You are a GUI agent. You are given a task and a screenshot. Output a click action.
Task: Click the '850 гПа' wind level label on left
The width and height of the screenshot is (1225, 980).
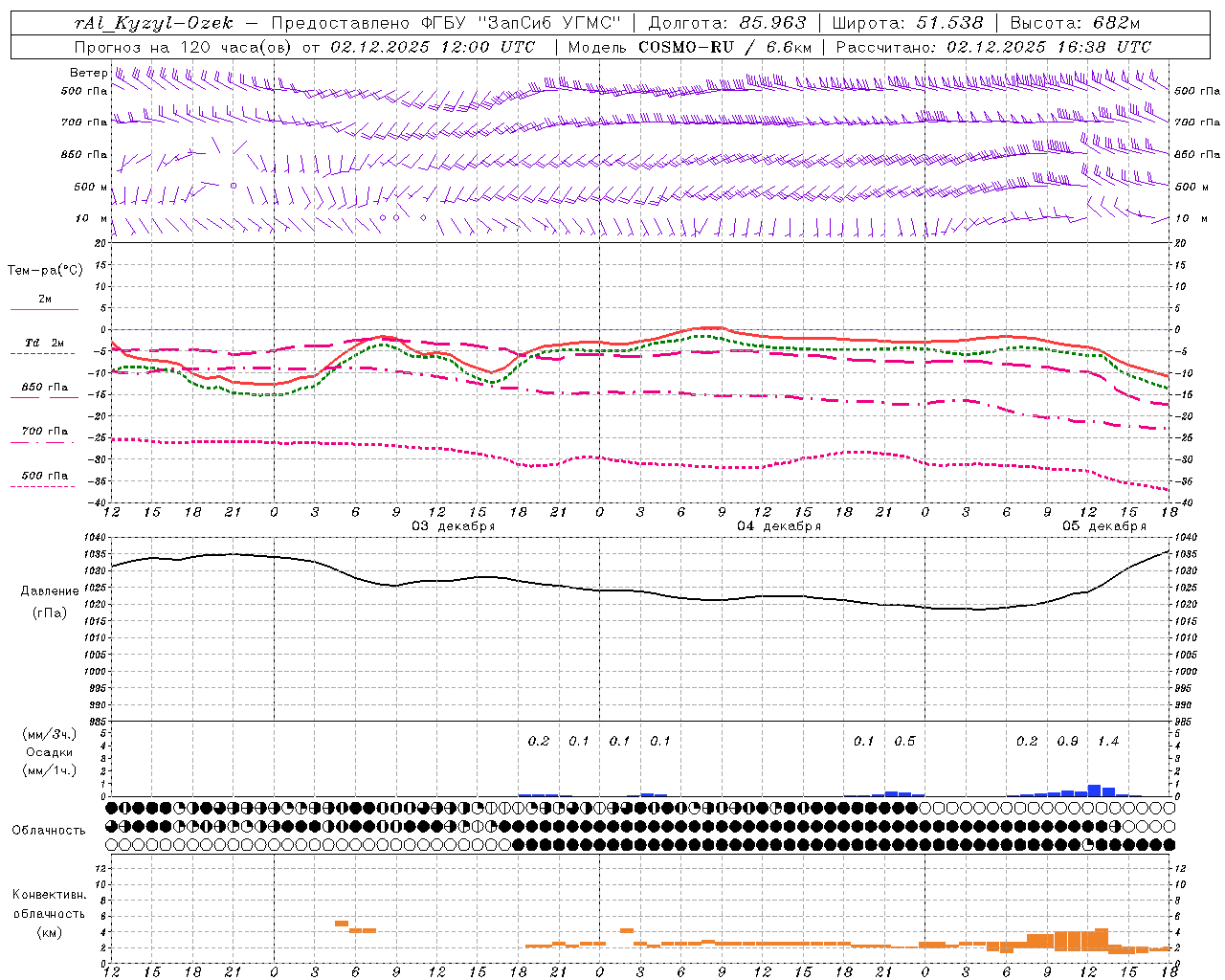(84, 154)
